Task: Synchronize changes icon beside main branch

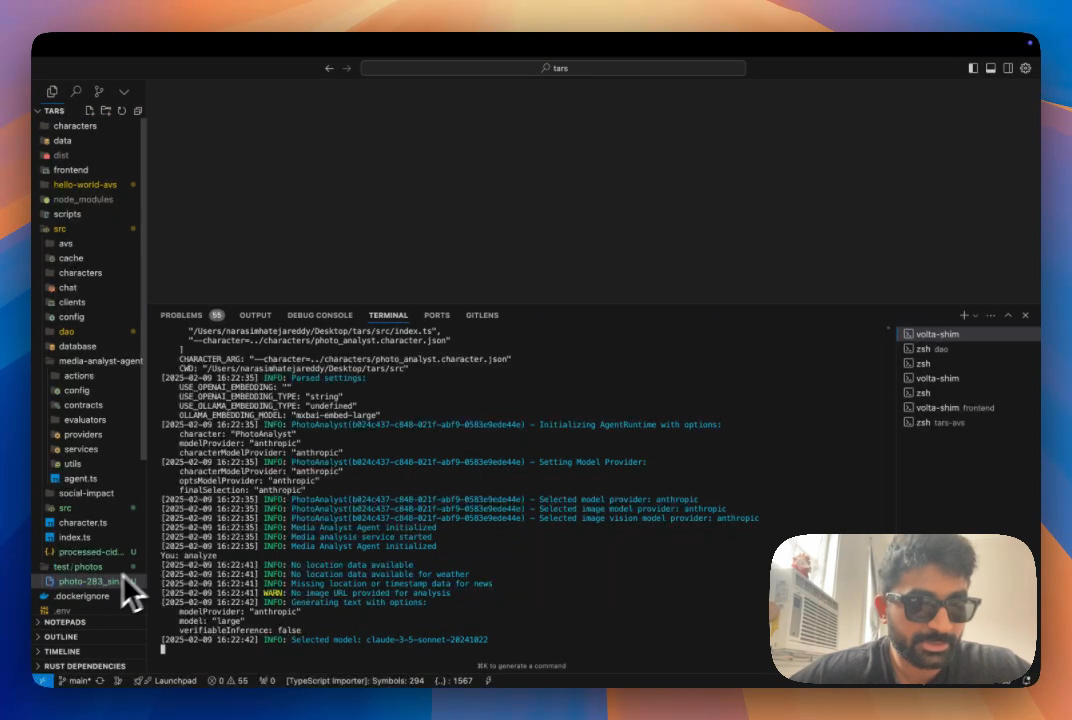Action: click(100, 681)
